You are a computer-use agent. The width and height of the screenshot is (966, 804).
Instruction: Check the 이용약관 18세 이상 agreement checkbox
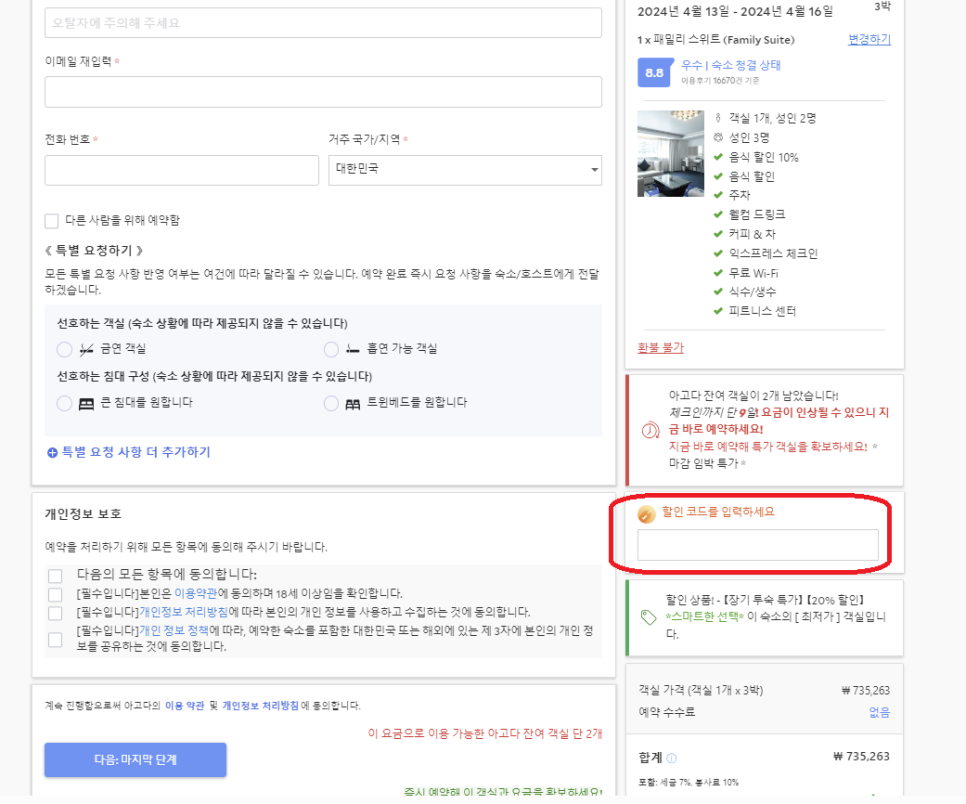[x=55, y=595]
